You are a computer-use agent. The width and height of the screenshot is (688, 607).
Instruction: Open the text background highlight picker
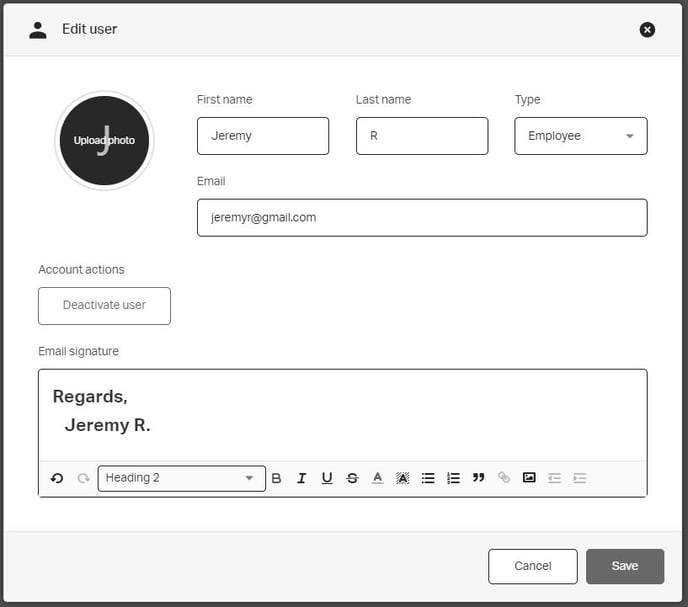402,478
